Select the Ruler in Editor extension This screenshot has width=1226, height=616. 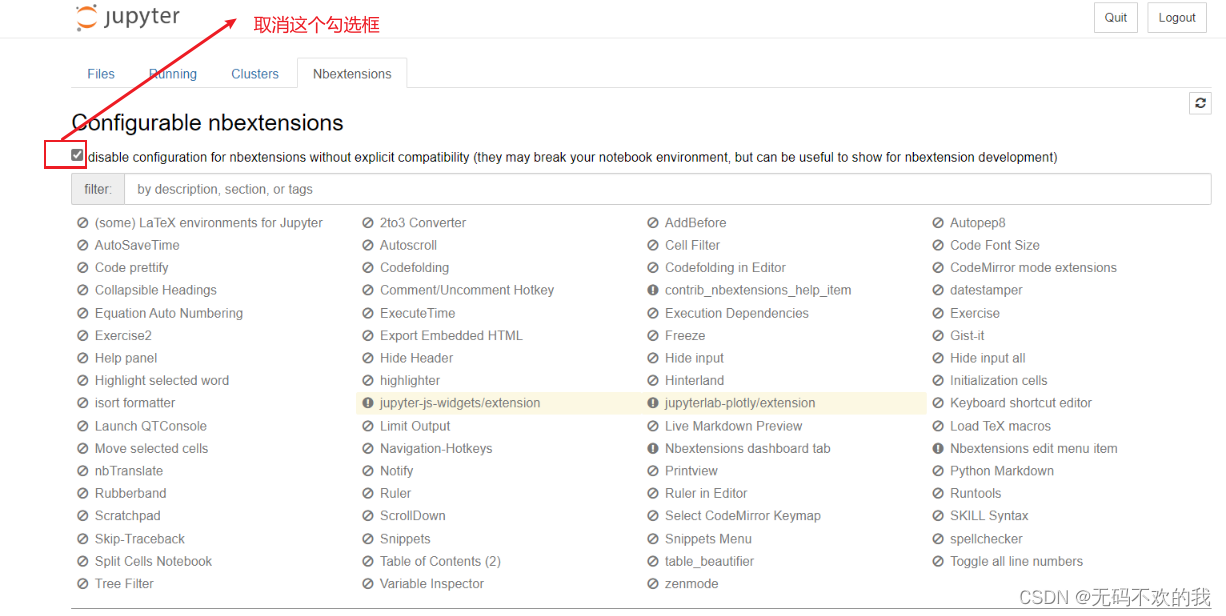[x=706, y=493]
